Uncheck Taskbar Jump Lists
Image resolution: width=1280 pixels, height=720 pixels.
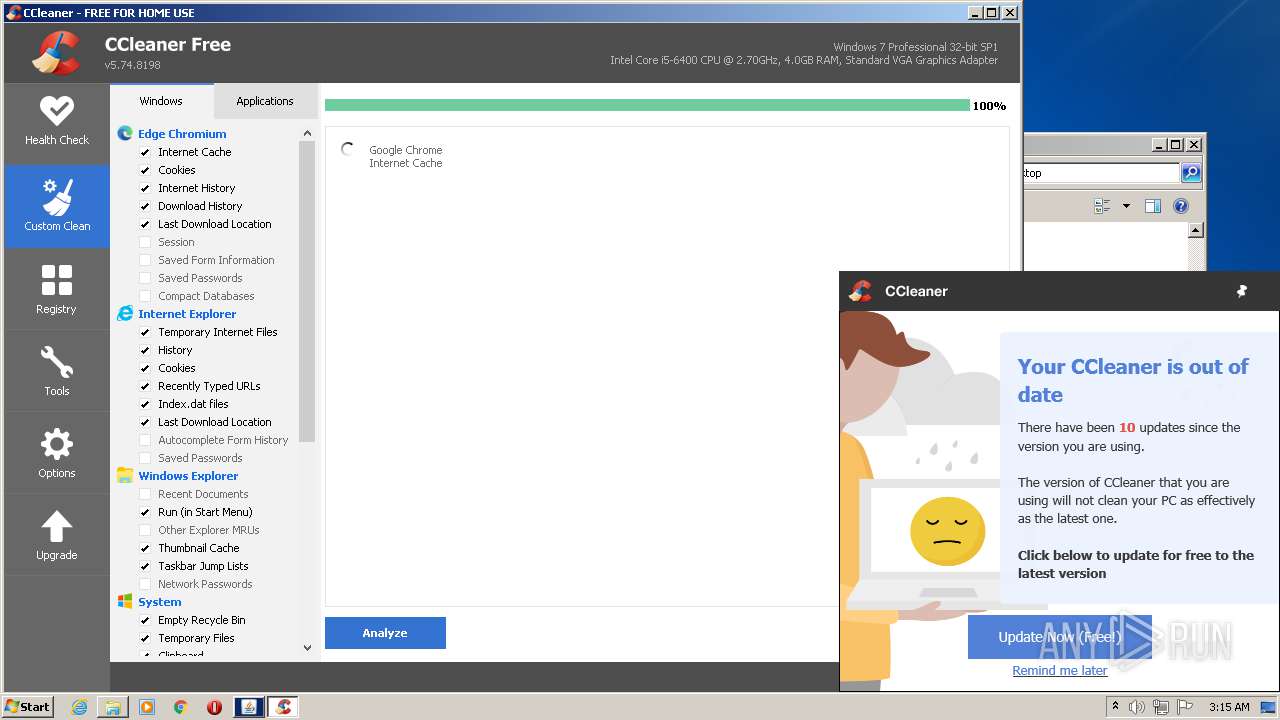[145, 566]
